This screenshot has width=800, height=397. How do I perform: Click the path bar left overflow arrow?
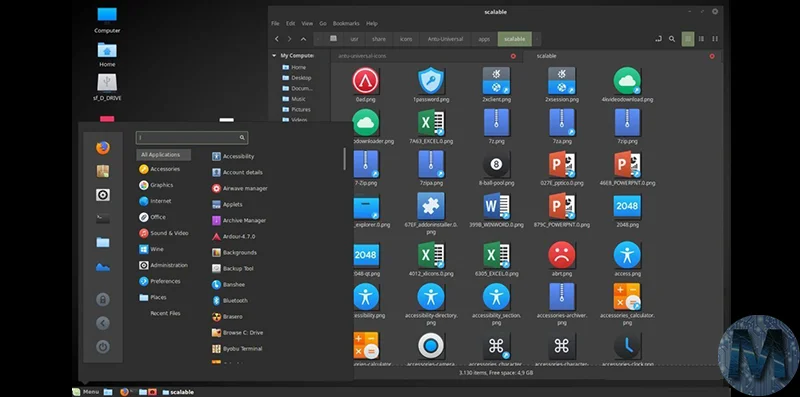point(318,39)
